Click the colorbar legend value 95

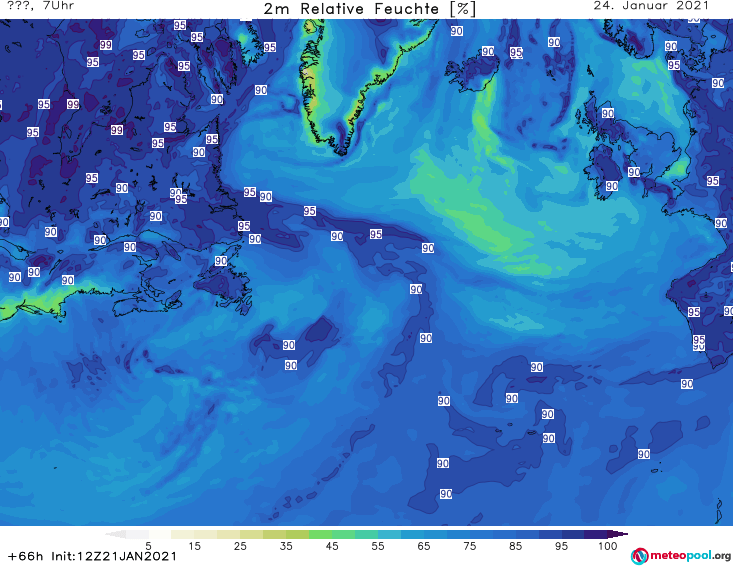561,546
